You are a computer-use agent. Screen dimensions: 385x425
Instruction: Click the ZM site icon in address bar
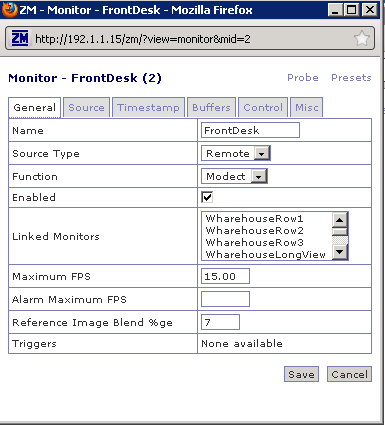coord(20,39)
